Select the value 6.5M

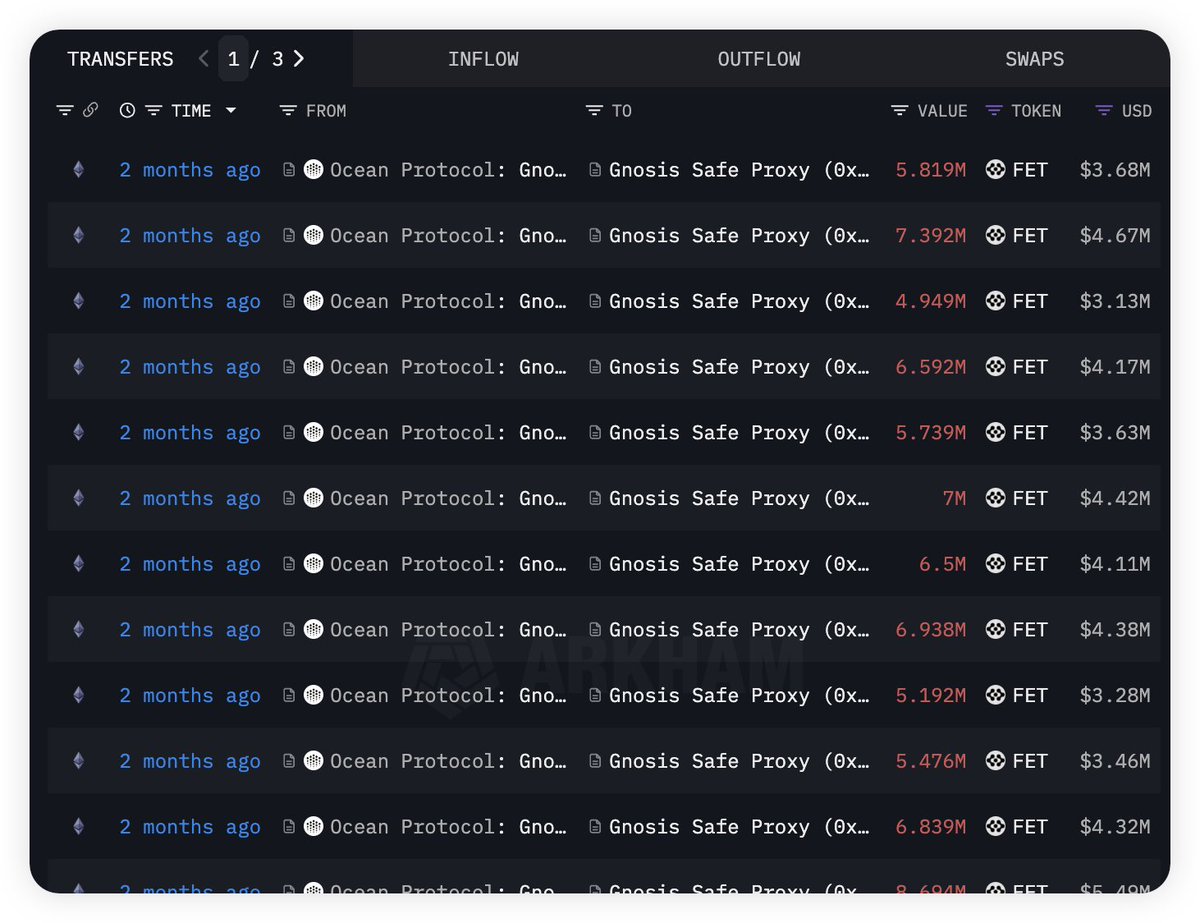coord(943,564)
